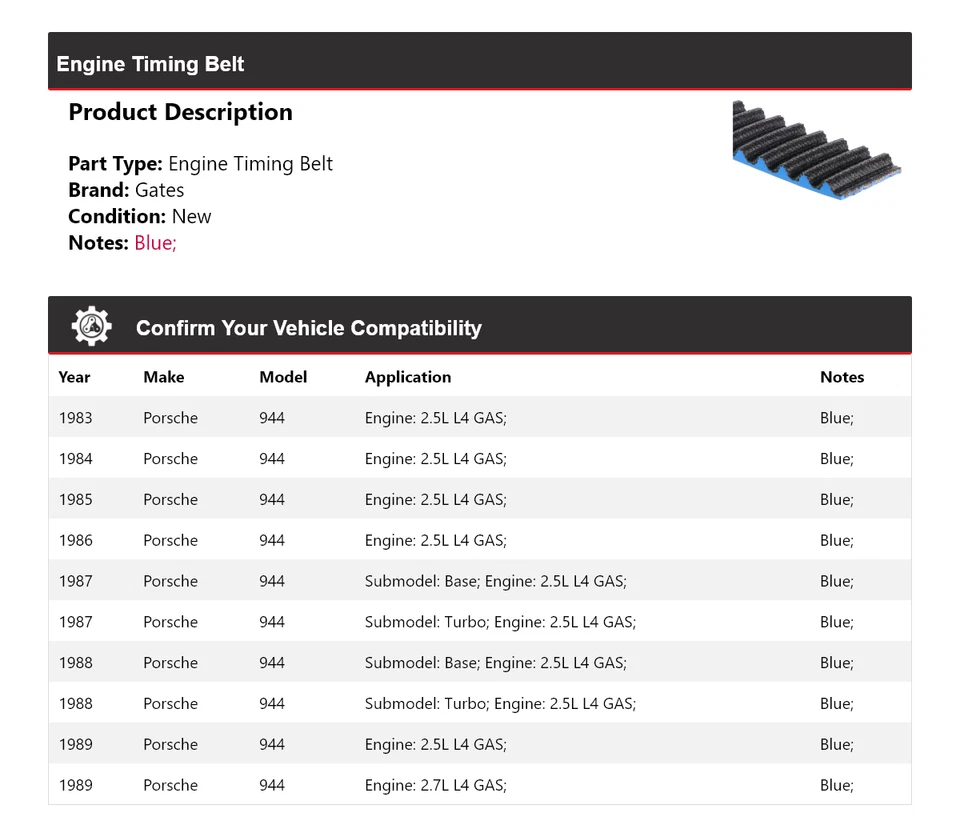The image size is (960, 837).
Task: Click the Condition: New text
Action: 140,216
